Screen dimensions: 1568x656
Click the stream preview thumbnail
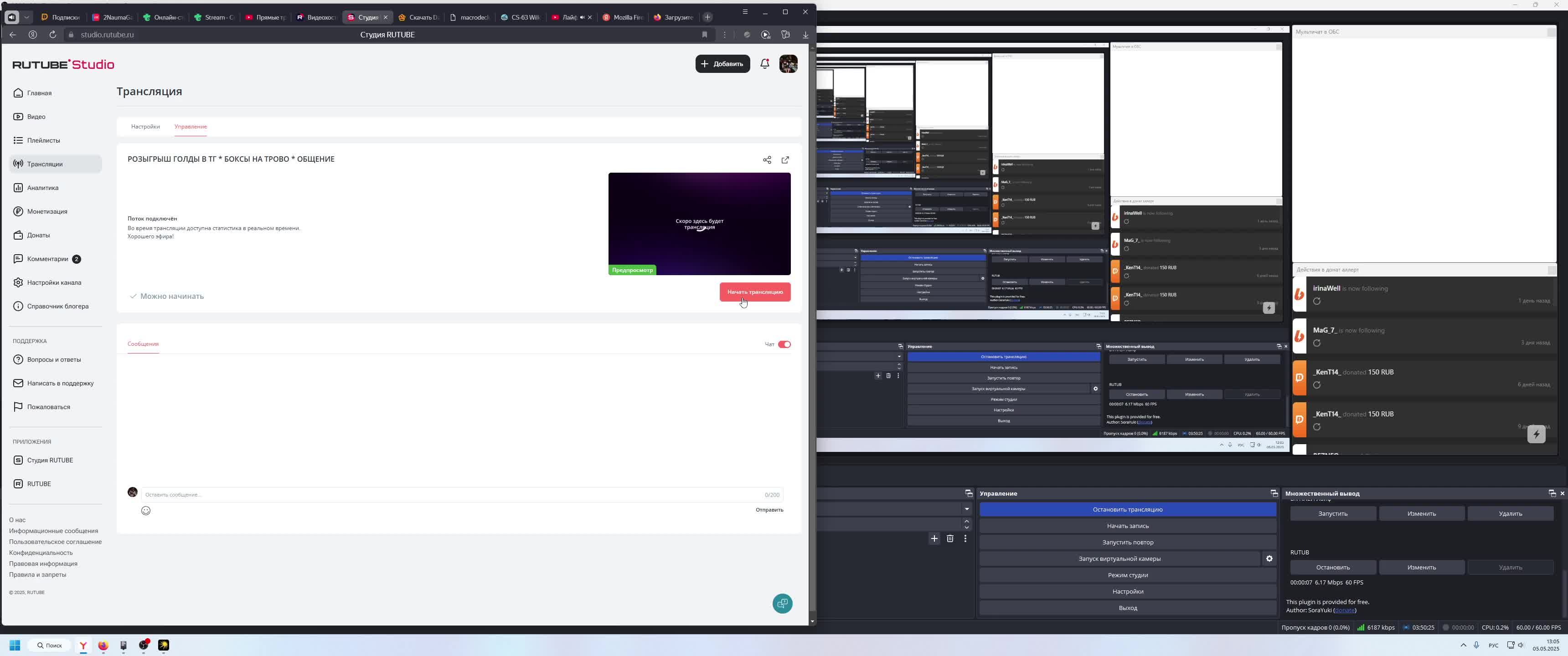(699, 224)
